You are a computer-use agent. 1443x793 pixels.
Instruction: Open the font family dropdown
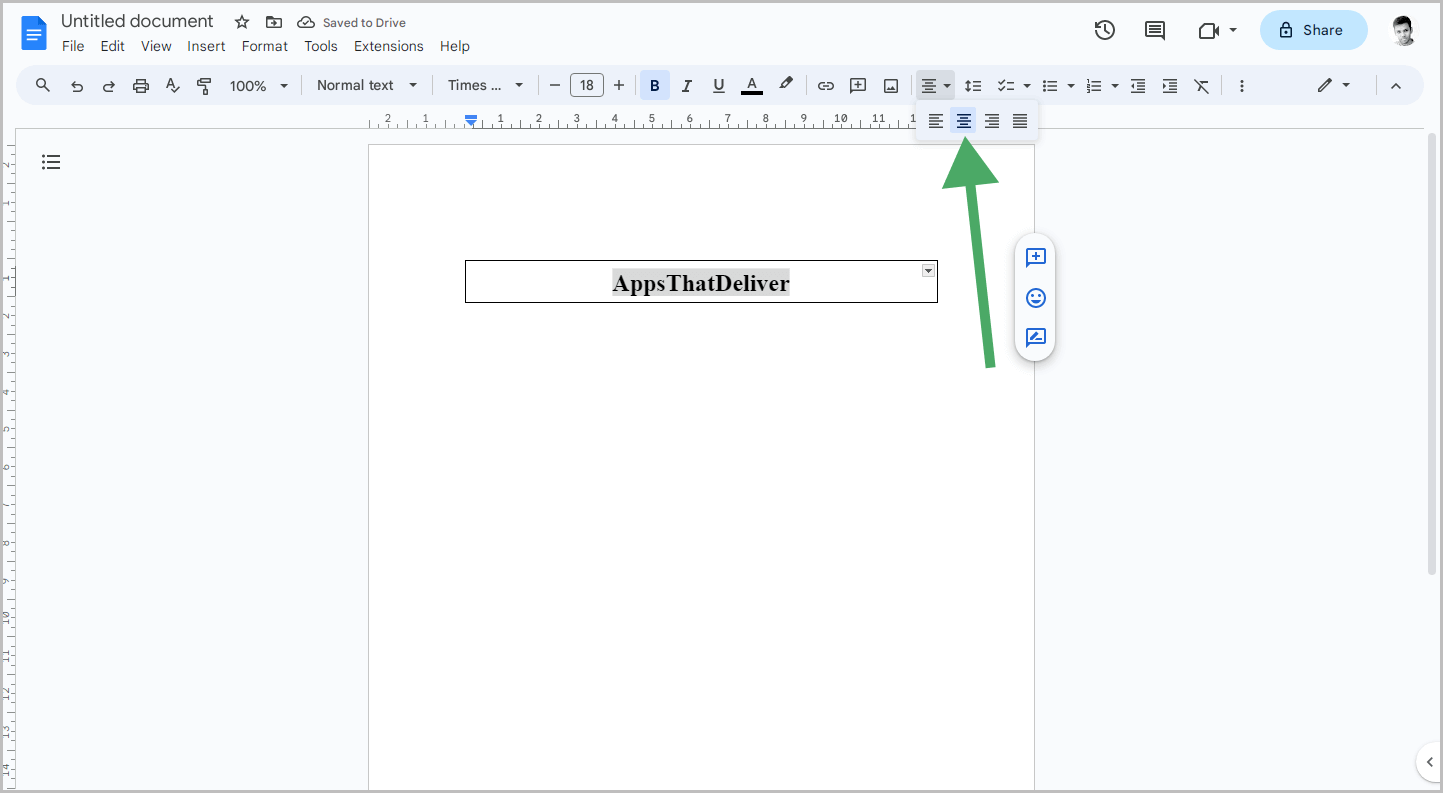[x=485, y=85]
